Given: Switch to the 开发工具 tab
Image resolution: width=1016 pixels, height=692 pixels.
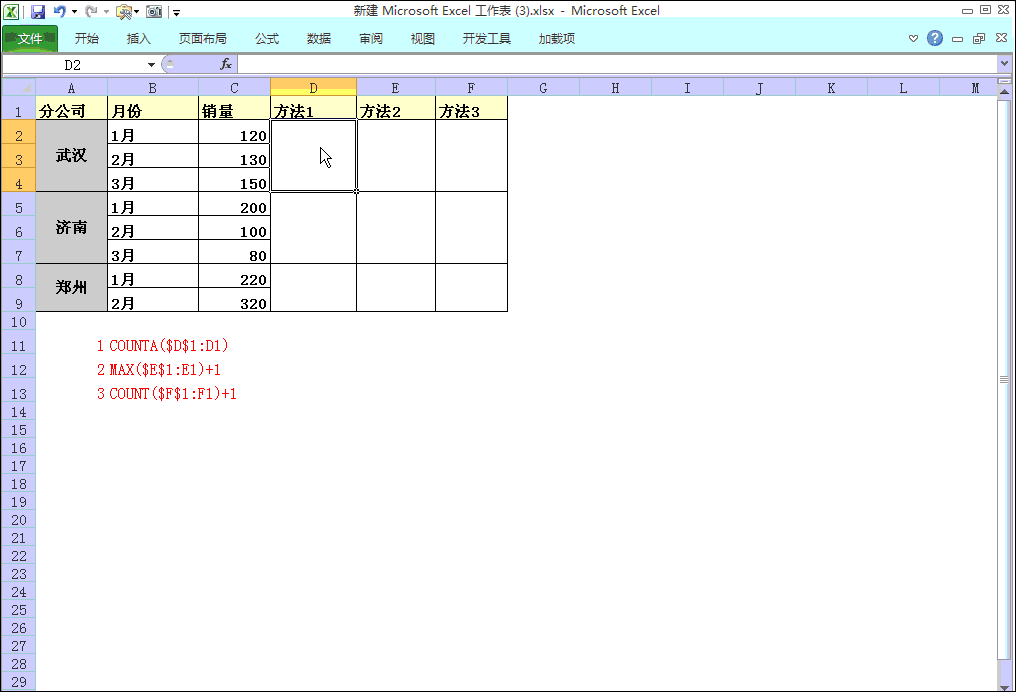Looking at the screenshot, I should coord(487,39).
